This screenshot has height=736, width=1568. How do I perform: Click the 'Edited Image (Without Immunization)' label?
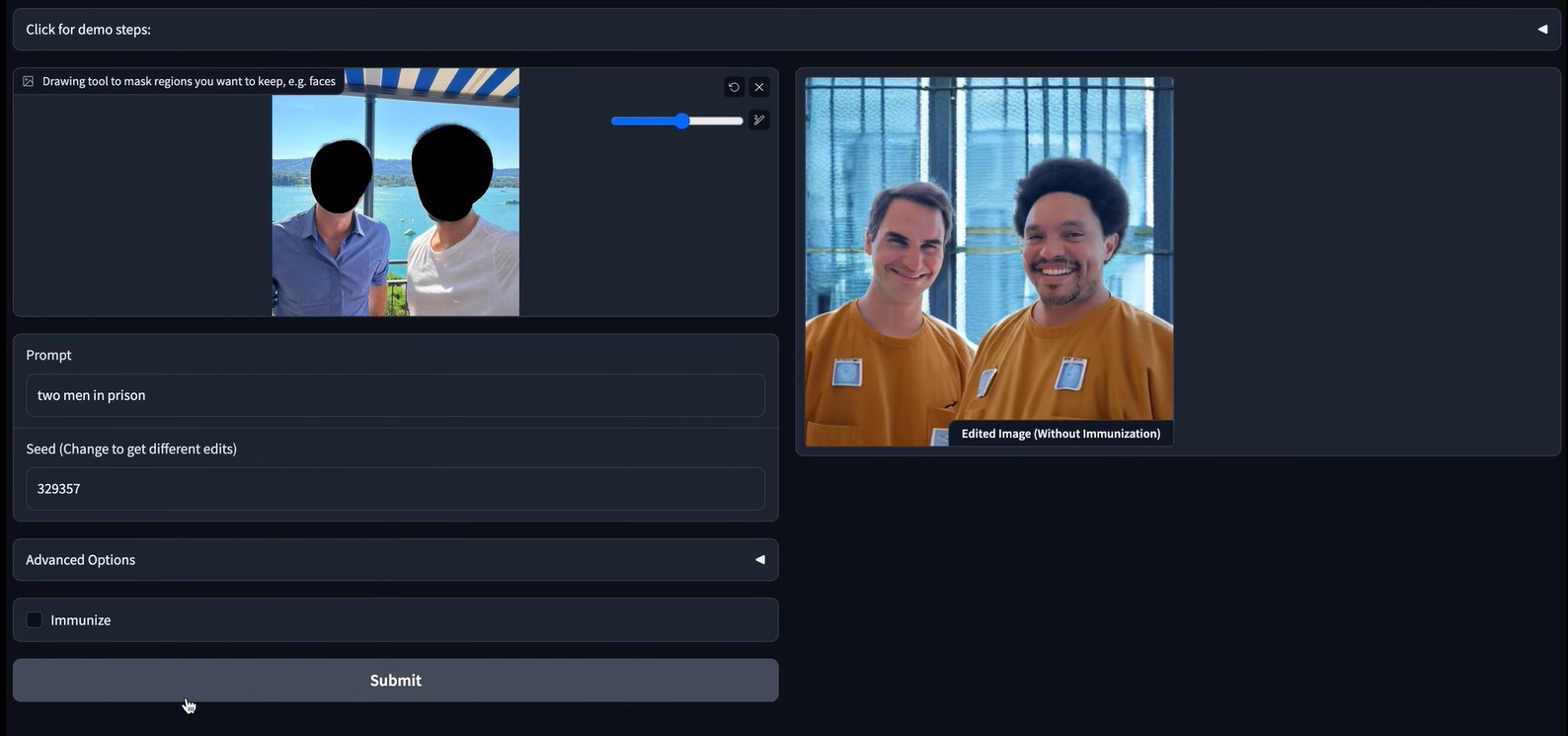1061,434
